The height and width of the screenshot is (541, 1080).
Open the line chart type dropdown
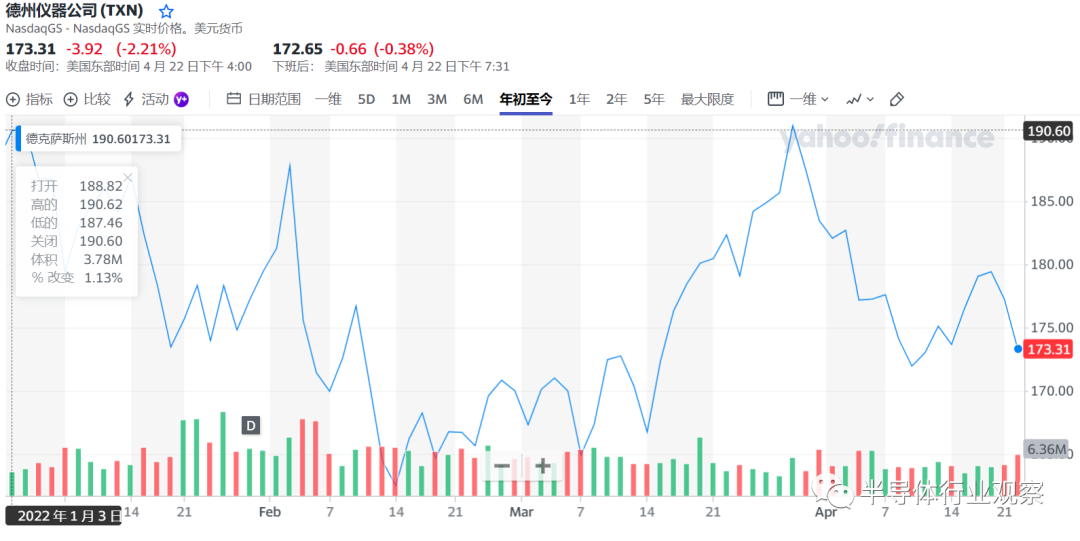pyautogui.click(x=860, y=99)
